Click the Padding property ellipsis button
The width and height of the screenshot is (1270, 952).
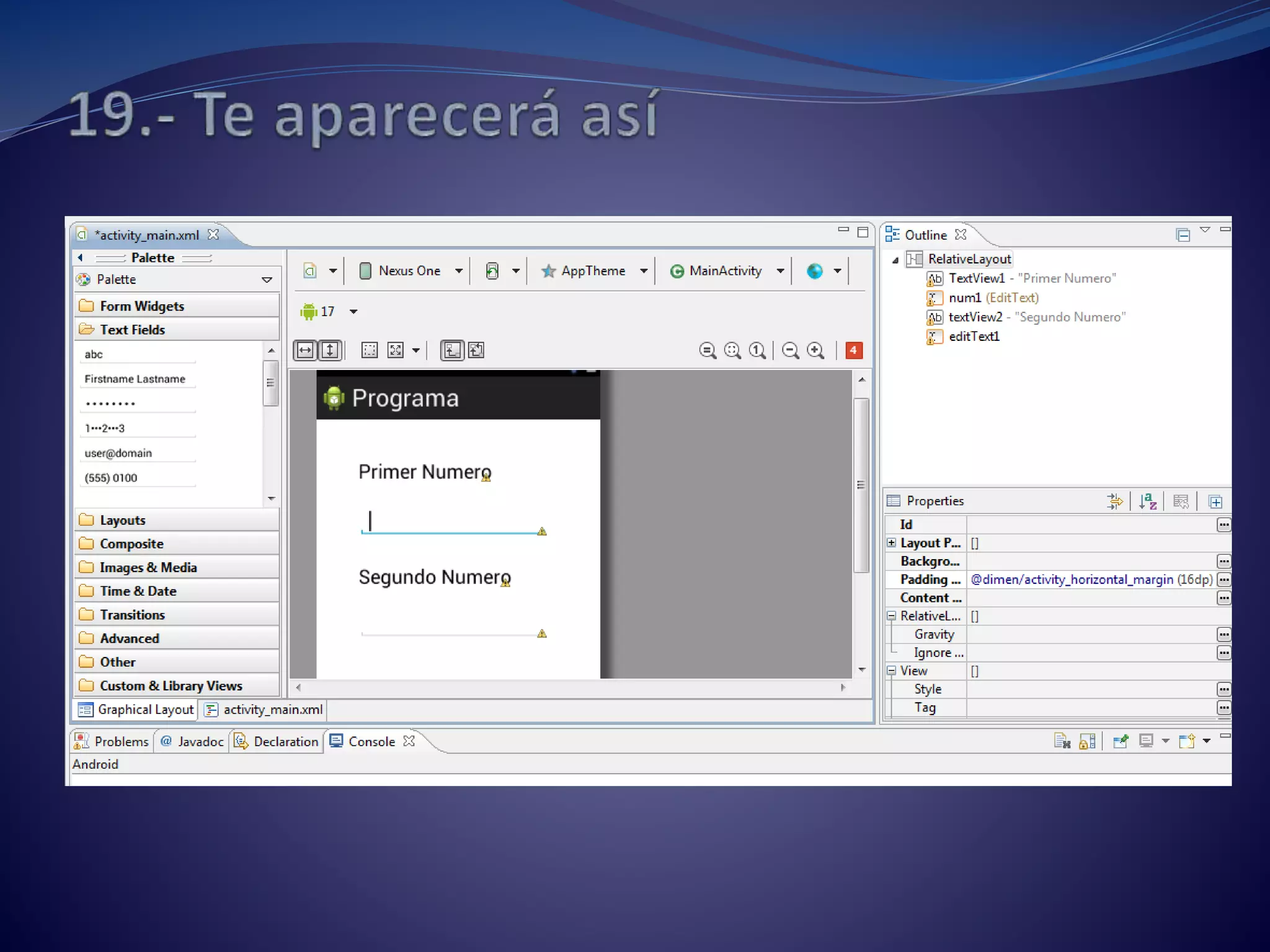click(1223, 580)
